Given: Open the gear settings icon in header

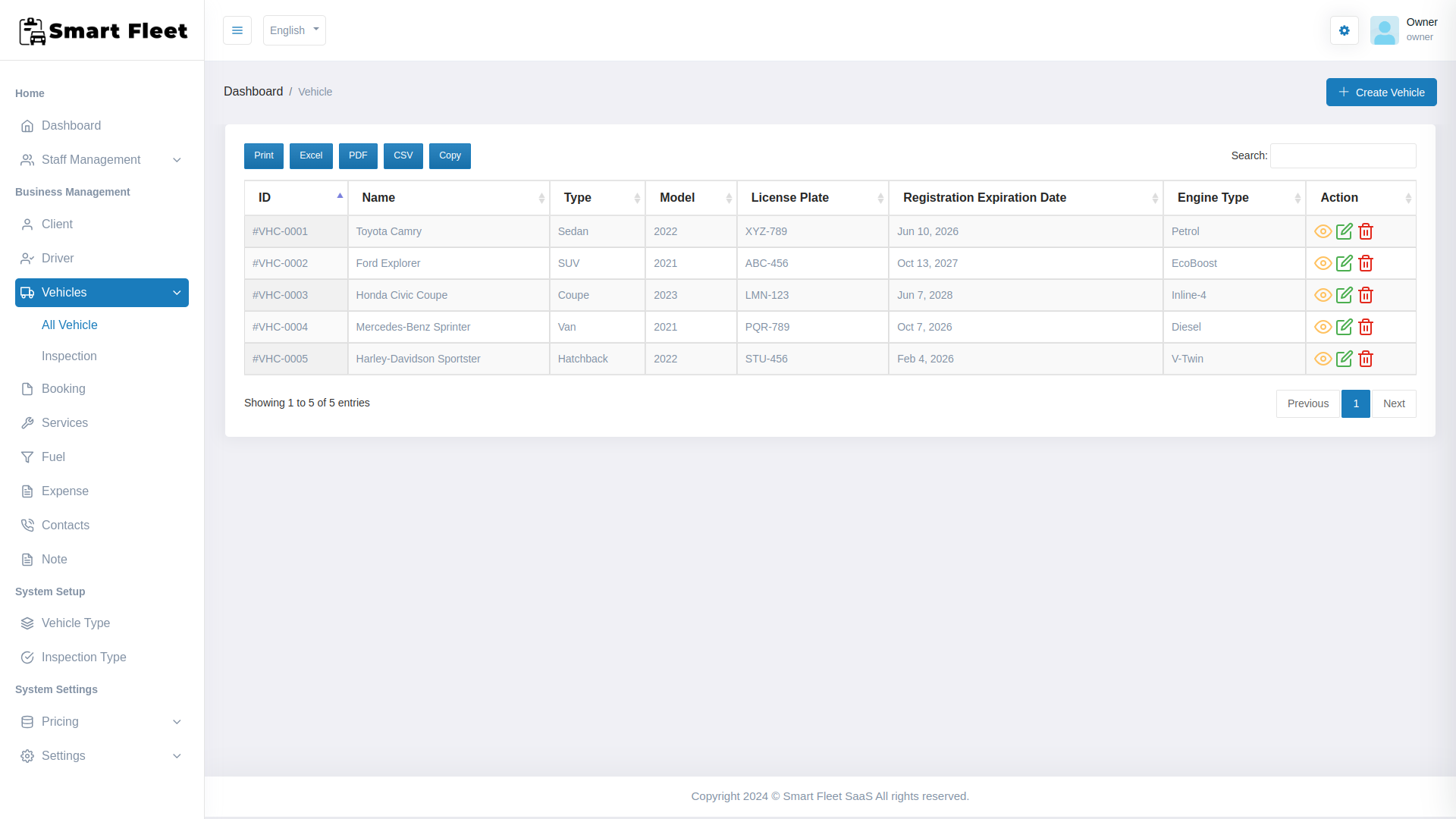Looking at the screenshot, I should (1344, 30).
